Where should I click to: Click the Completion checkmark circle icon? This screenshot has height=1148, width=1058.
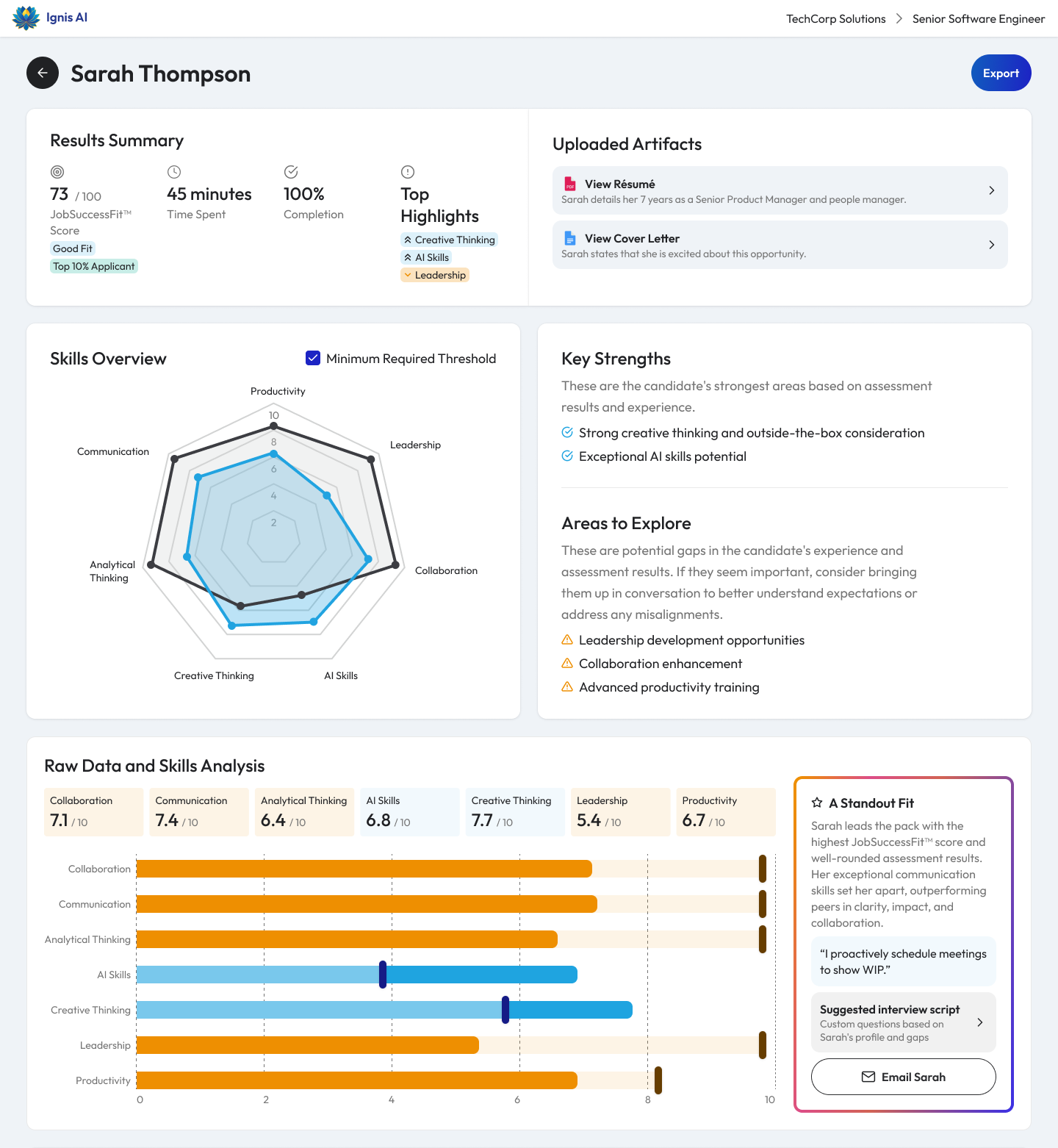[291, 172]
